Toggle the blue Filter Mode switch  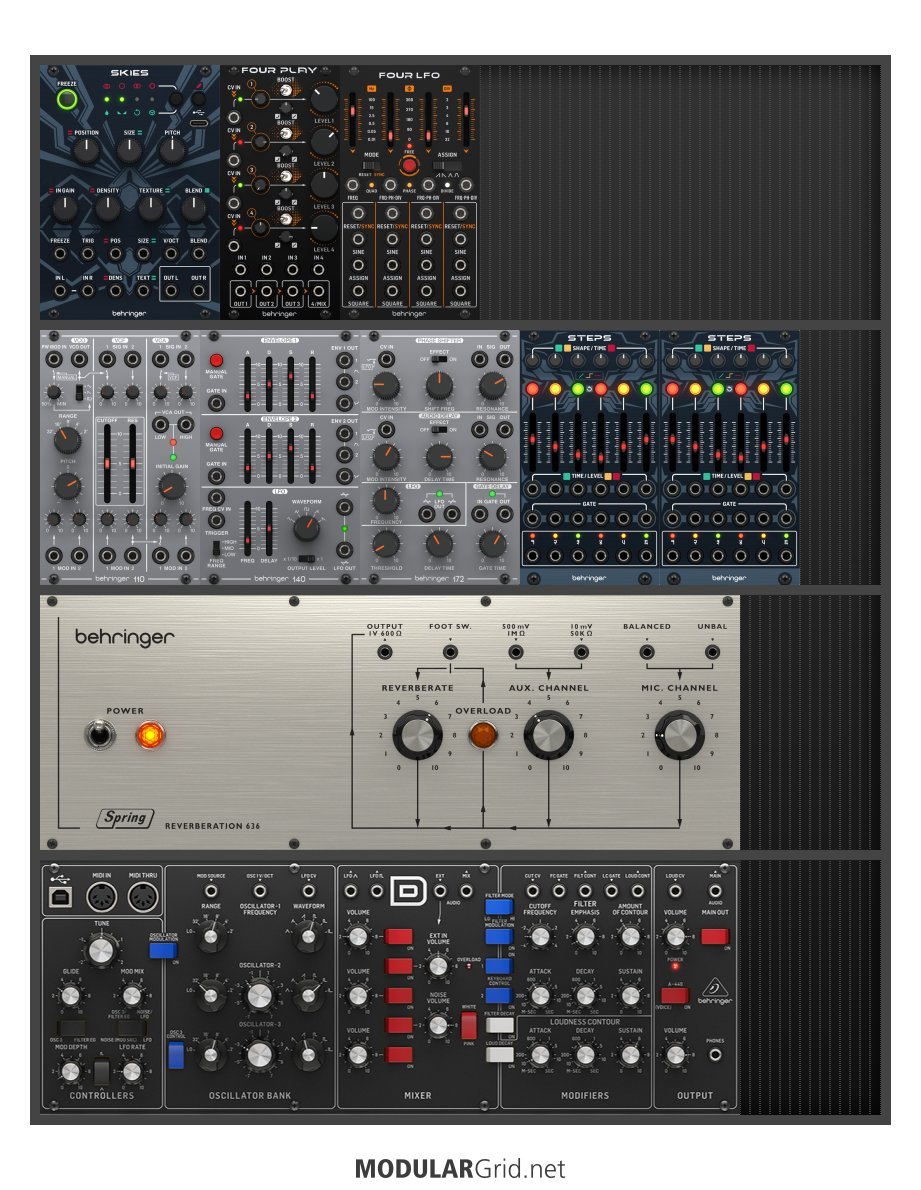498,906
